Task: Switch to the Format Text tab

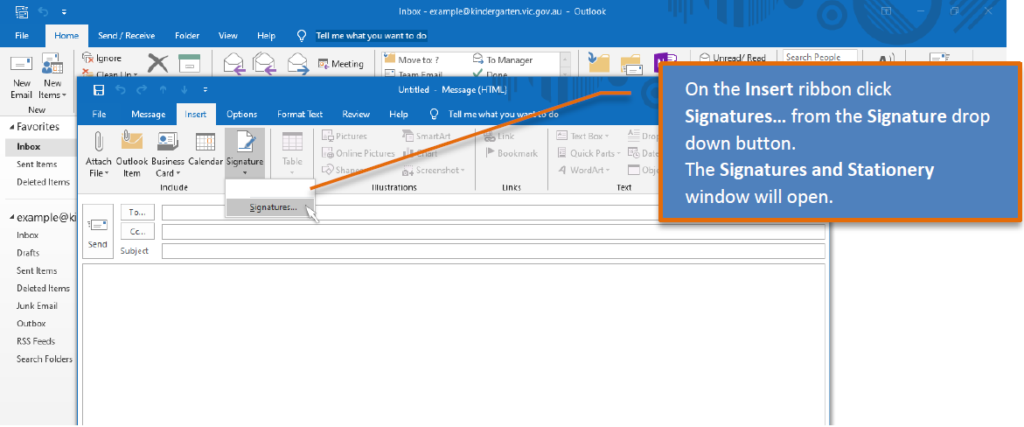Action: 300,114
